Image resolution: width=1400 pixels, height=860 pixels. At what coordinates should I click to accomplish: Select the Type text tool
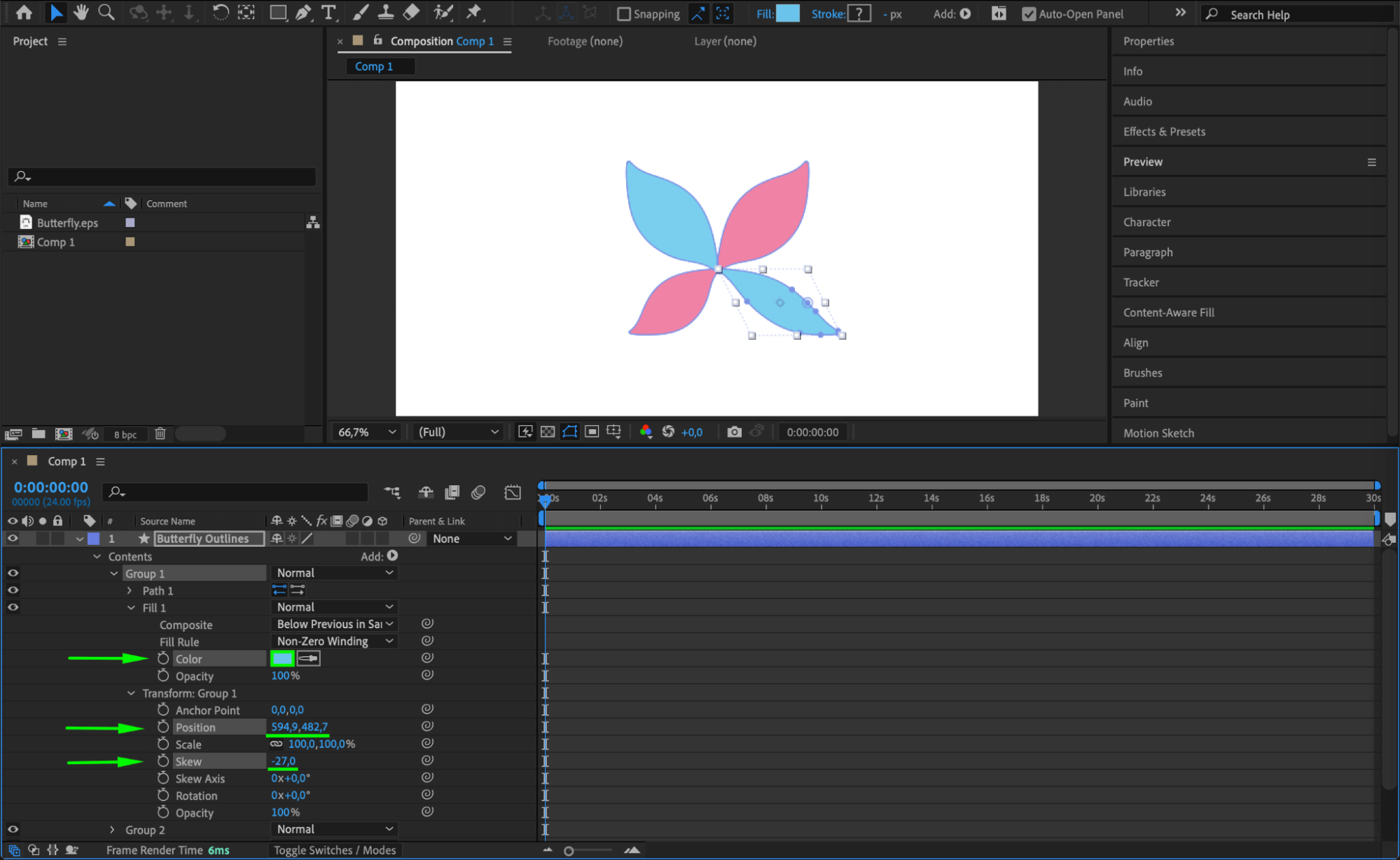[328, 13]
